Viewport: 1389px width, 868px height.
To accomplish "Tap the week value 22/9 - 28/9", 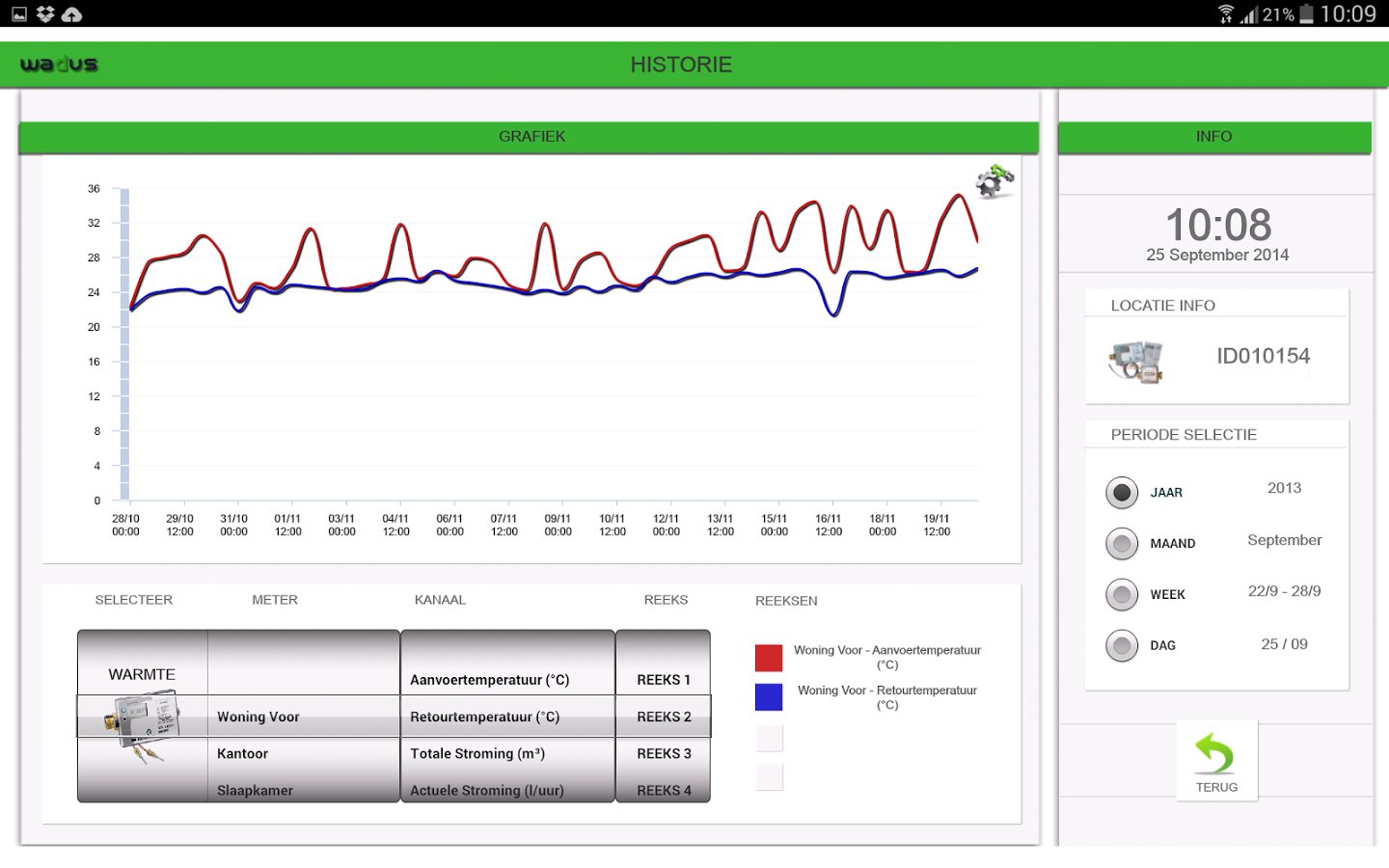I will [x=1284, y=591].
